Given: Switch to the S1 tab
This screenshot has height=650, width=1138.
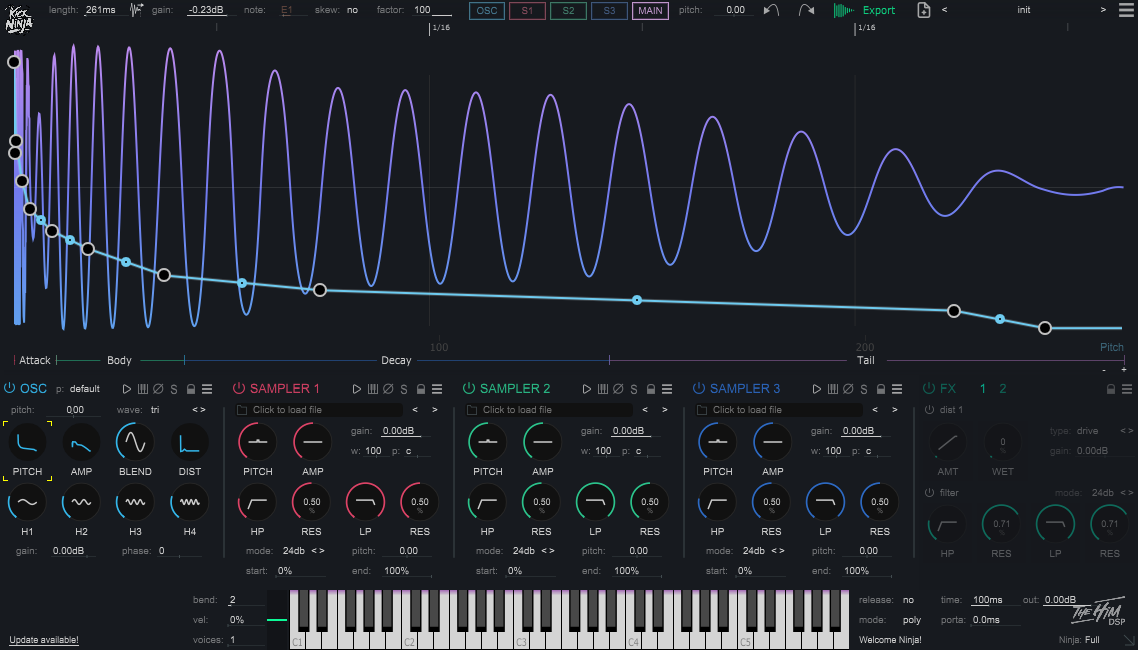Looking at the screenshot, I should 527,10.
